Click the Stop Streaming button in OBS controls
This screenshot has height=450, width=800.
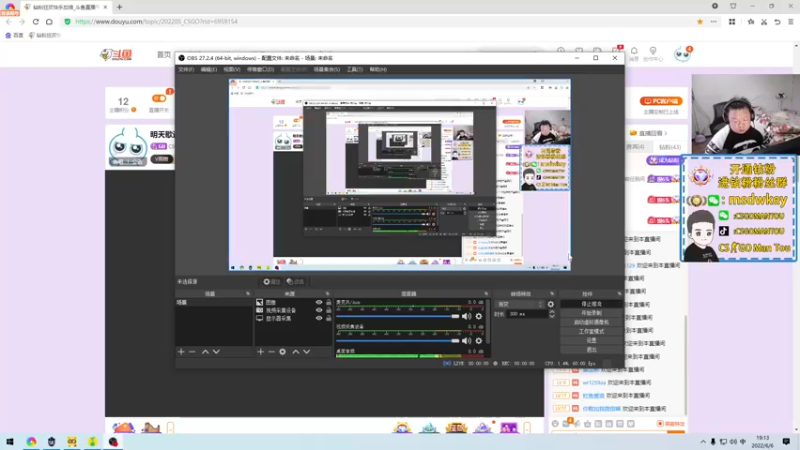pos(591,304)
